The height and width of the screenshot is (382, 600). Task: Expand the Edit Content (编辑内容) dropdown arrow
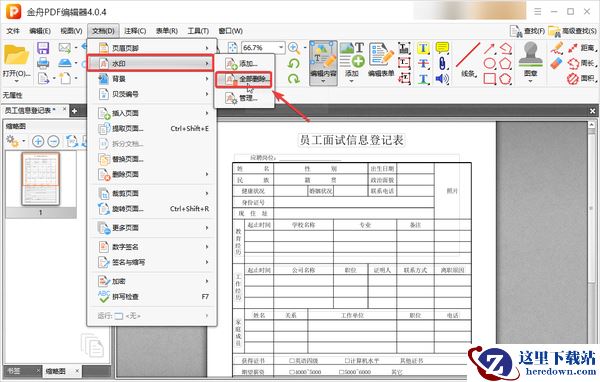323,81
